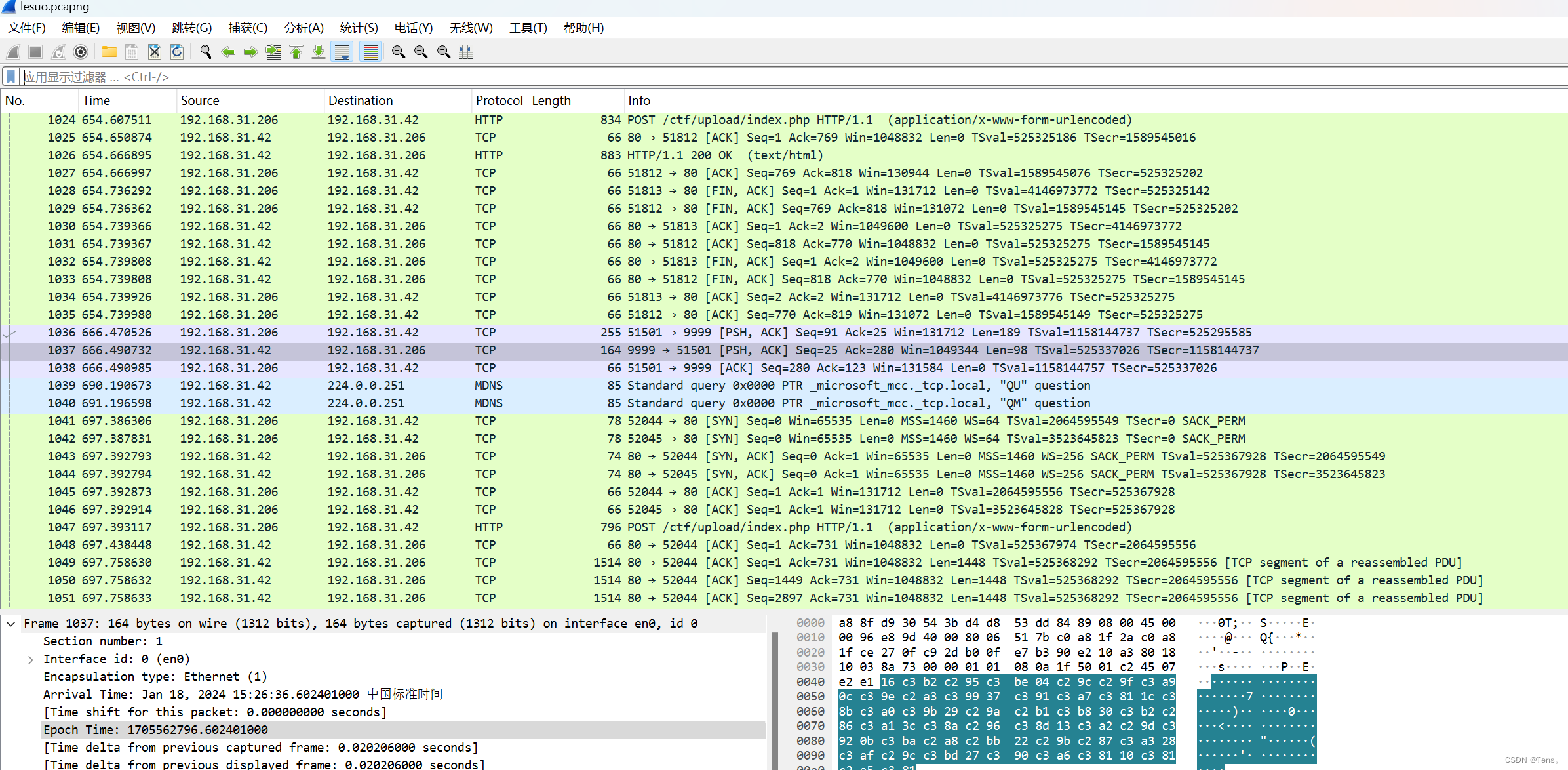Viewport: 1568px width, 770px height.
Task: Click the capture options gear icon
Action: 81,52
